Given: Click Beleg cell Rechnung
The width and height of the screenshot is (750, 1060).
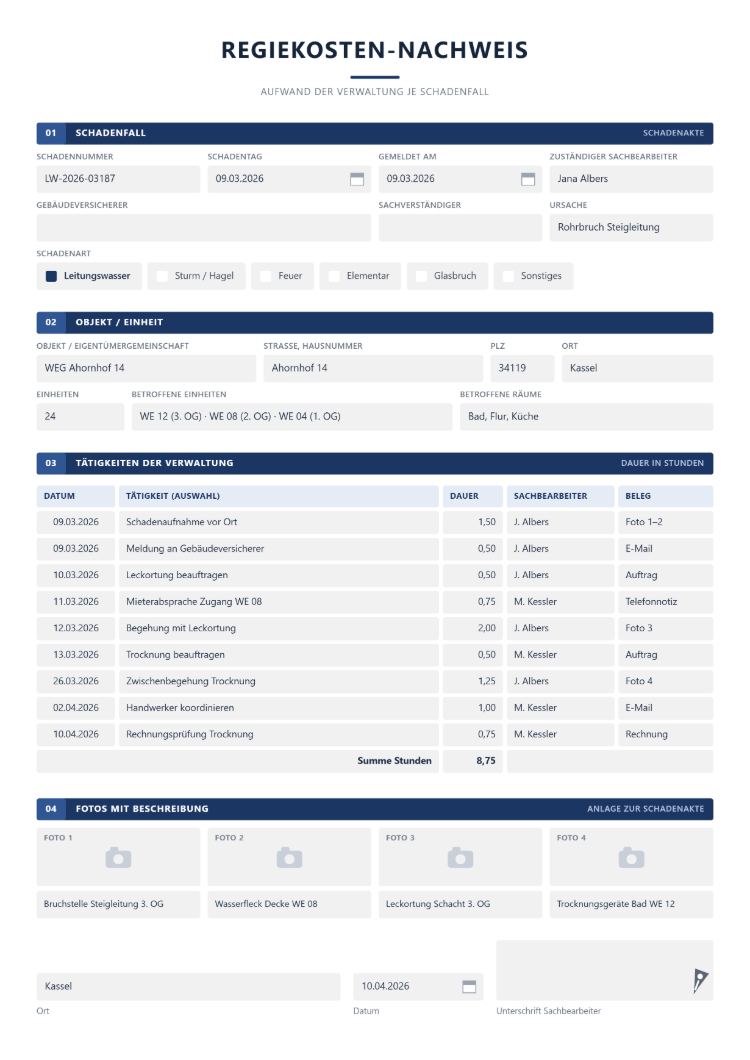Looking at the screenshot, I should point(665,734).
